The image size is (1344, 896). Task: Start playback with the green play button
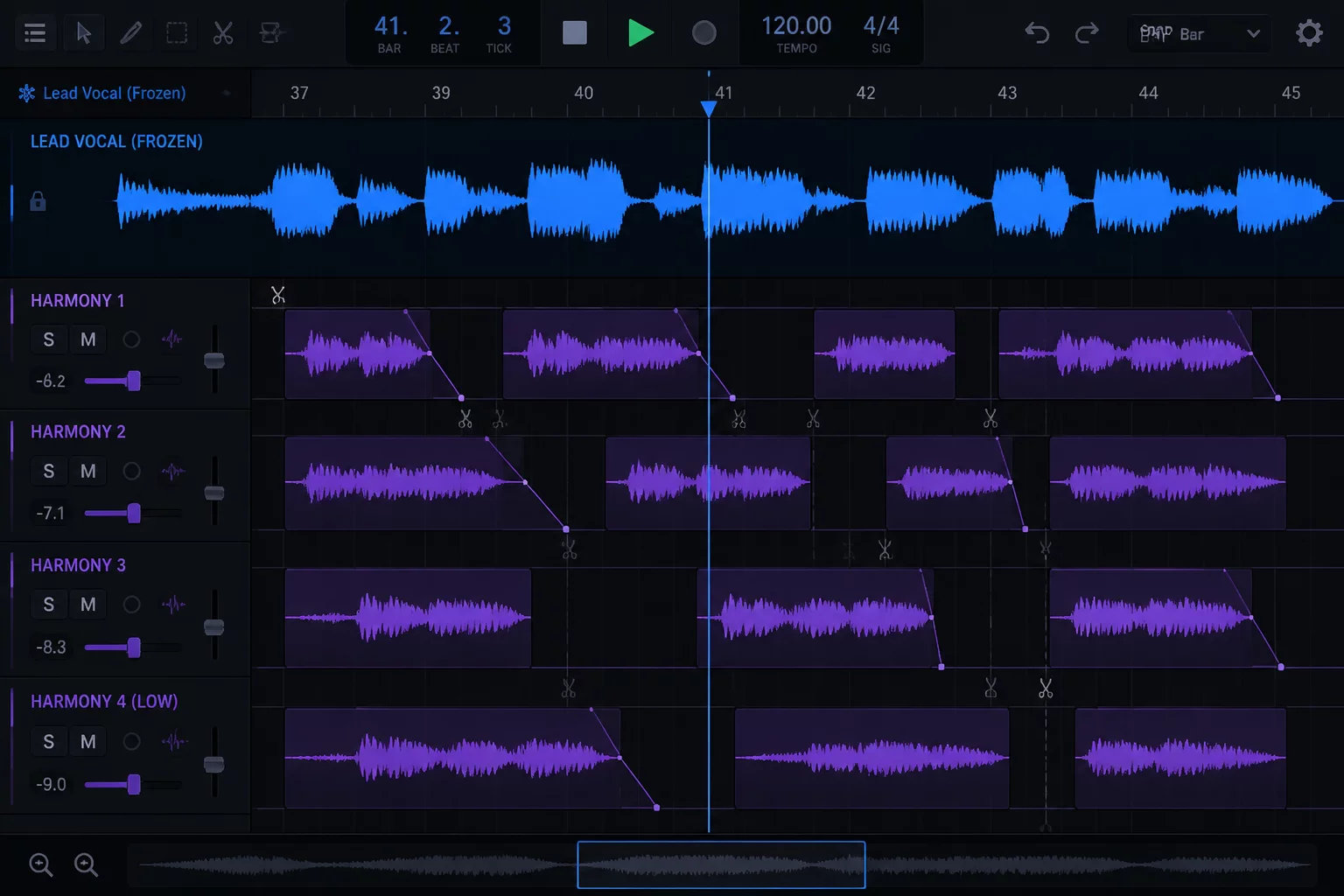(x=640, y=33)
